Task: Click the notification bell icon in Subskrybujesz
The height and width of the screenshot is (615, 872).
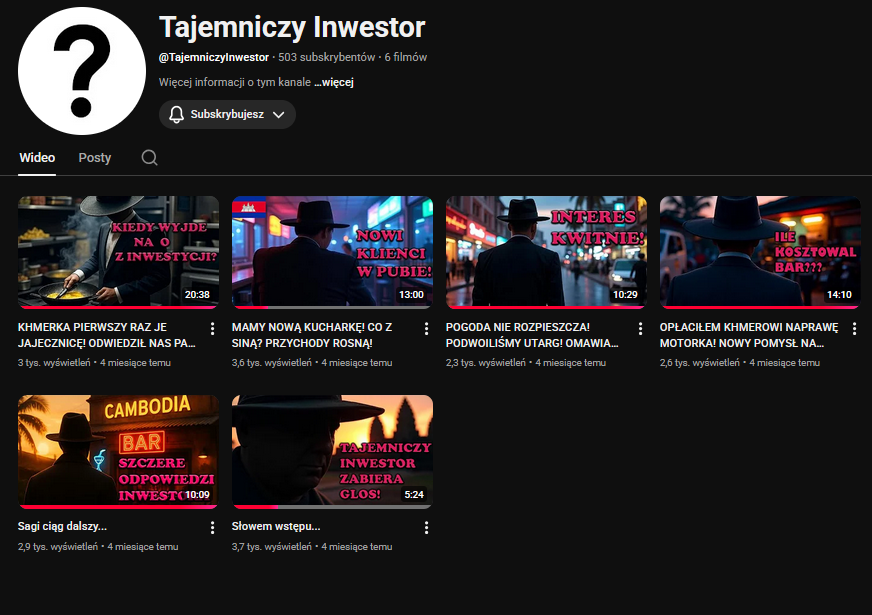Action: coord(176,115)
